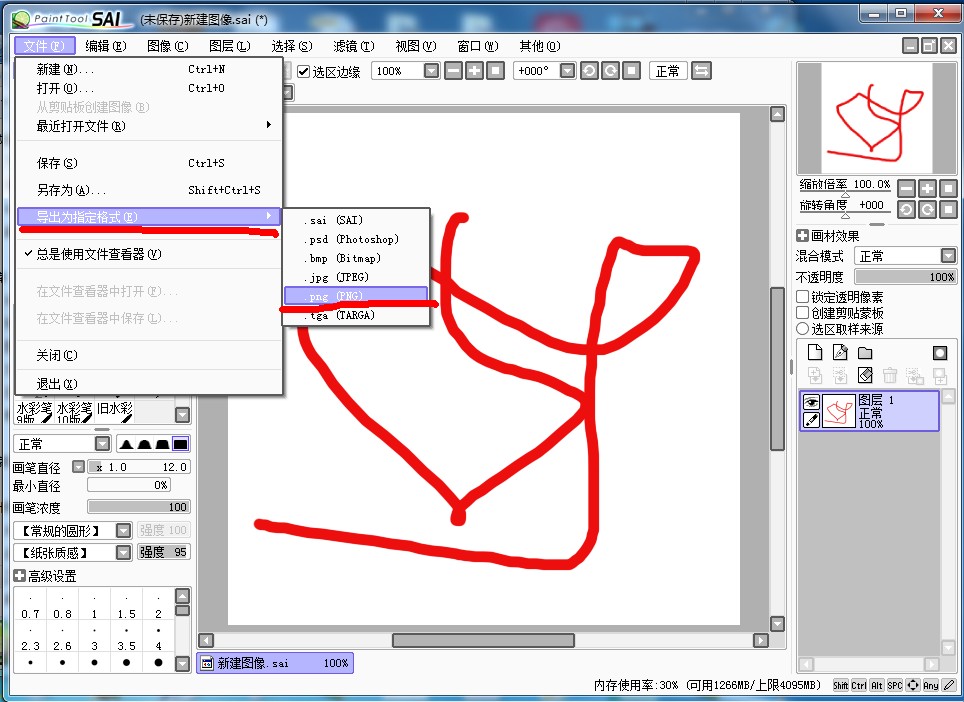Image resolution: width=964 pixels, height=702 pixels.
Task: Clear the layer with the eraser icon
Action: 865,375
